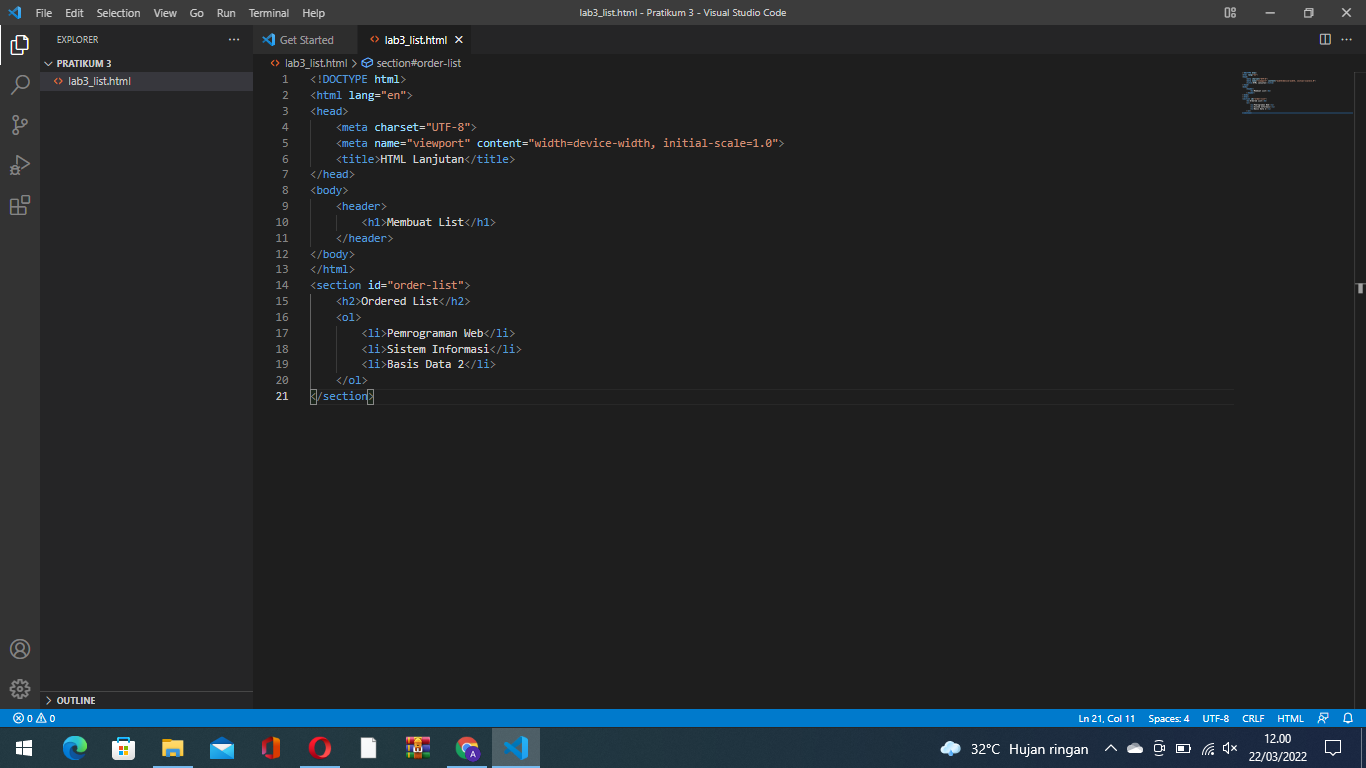Open the Run menu

(226, 13)
